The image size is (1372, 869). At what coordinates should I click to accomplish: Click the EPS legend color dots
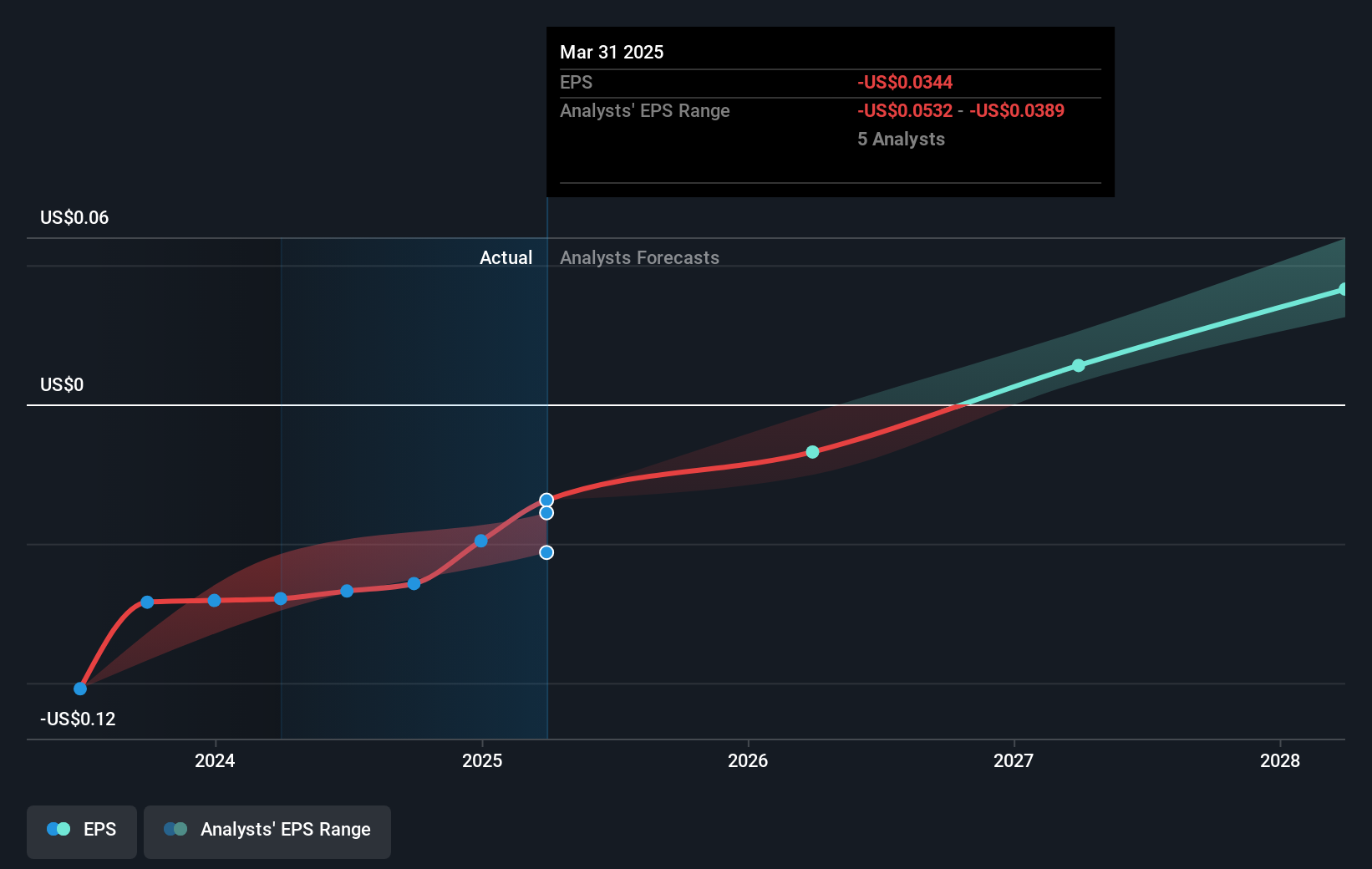pyautogui.click(x=57, y=828)
